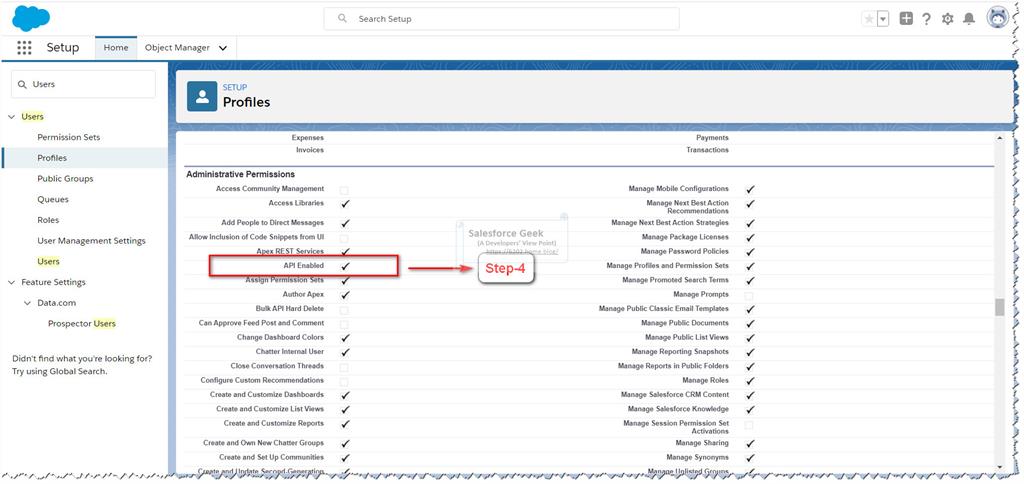Click the Create and Customize Reports label
This screenshot has width=1024, height=484.
[x=274, y=423]
